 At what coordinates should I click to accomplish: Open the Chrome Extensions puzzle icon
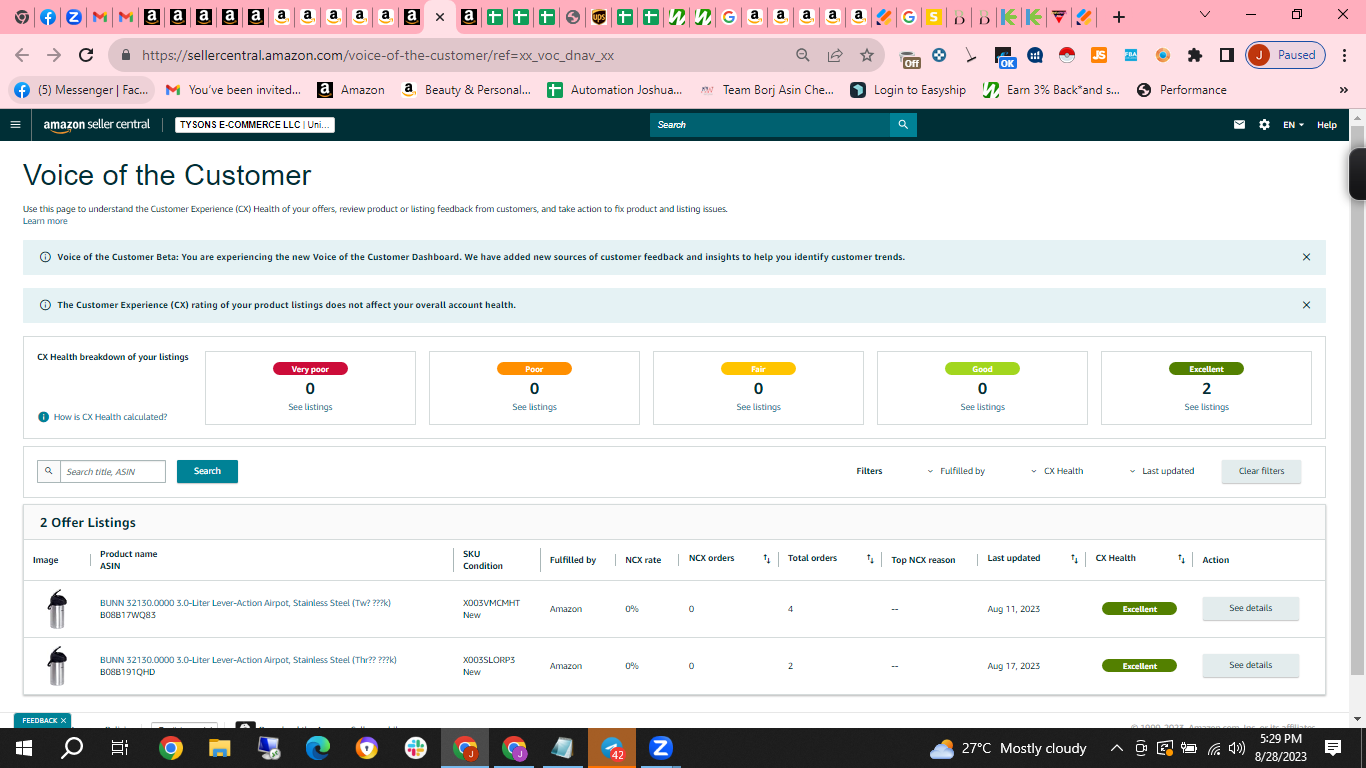1195,55
